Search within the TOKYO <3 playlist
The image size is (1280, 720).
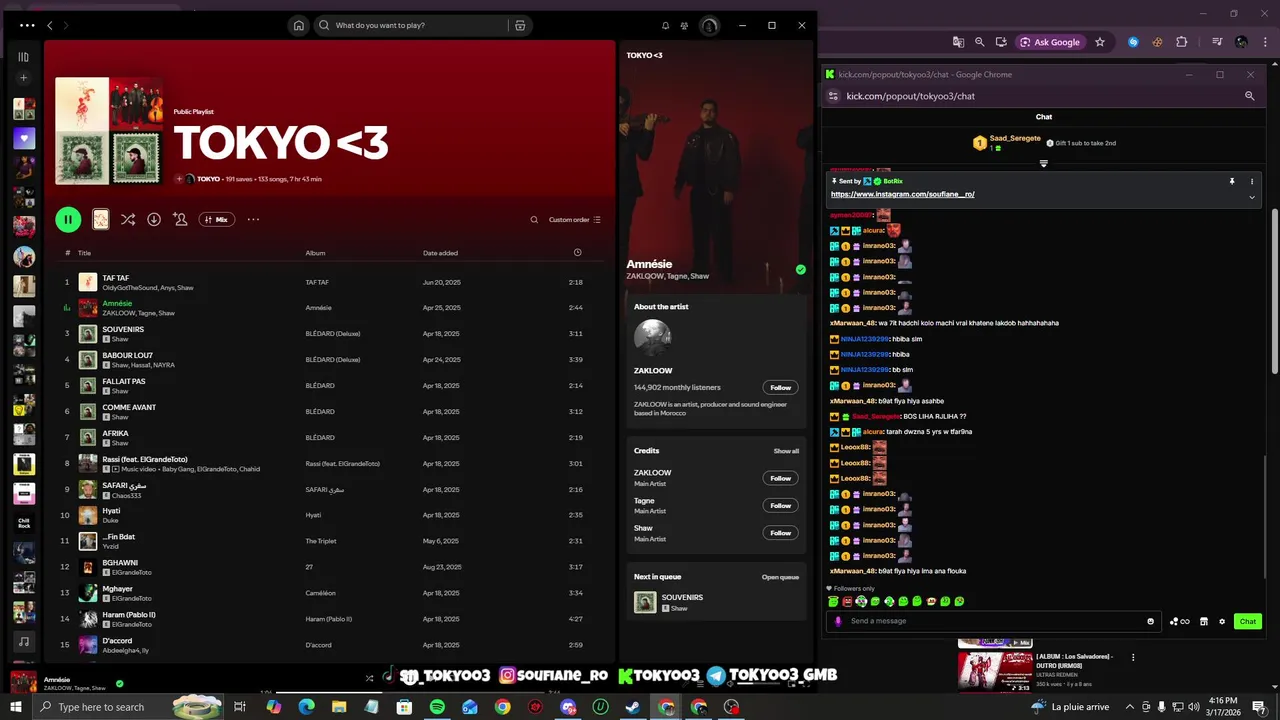click(x=534, y=220)
